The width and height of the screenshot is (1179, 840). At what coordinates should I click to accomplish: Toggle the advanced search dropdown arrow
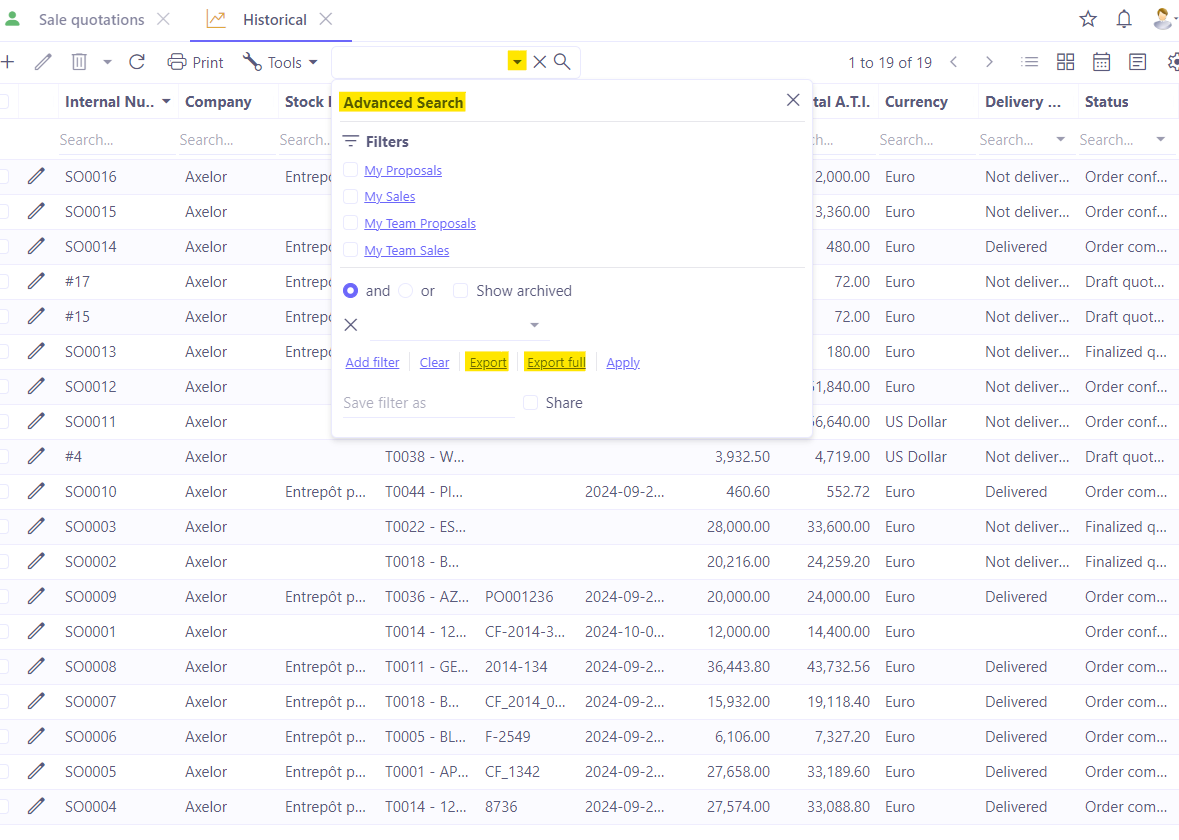[x=516, y=62]
